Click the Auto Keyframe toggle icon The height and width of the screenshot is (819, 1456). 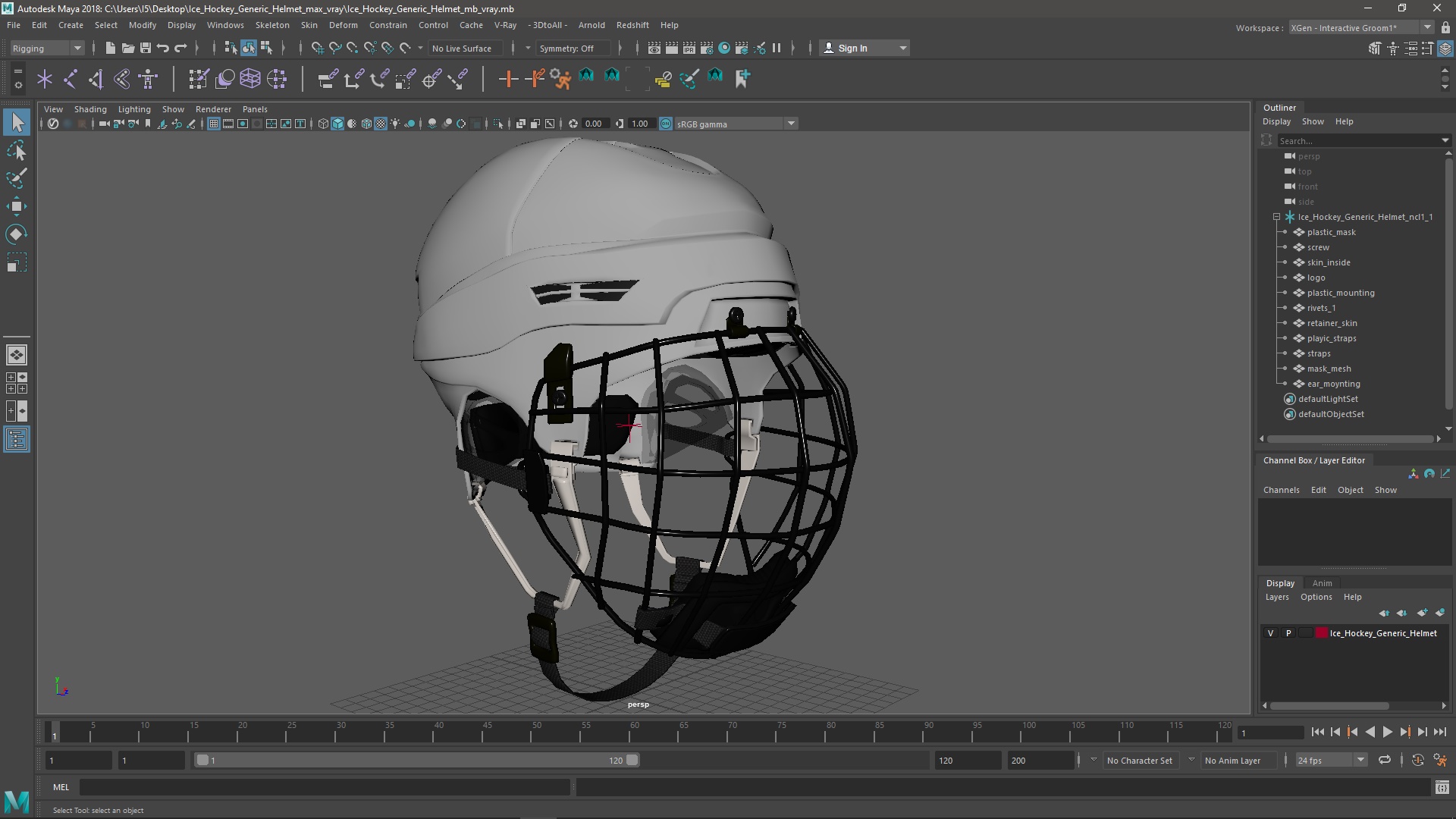1418,760
